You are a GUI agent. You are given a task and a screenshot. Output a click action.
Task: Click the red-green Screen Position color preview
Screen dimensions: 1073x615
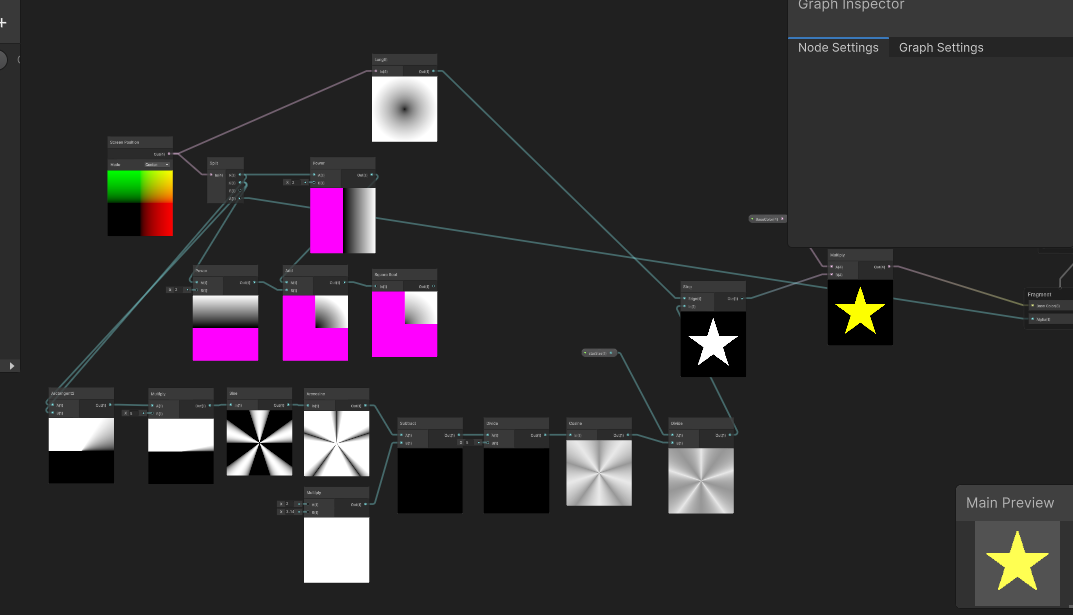[x=140, y=203]
